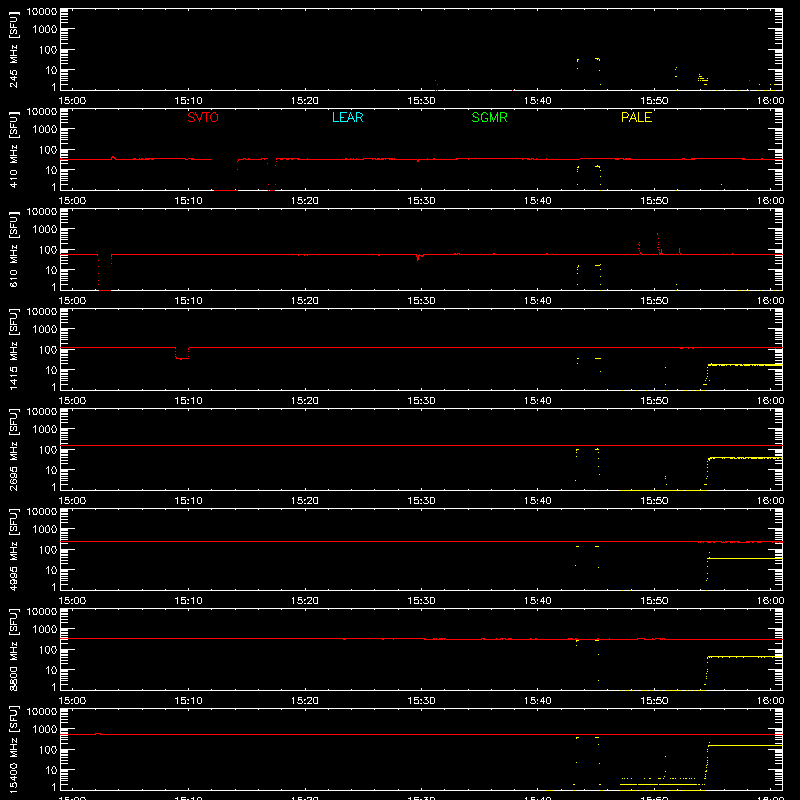Click the green SGMR station label
The image size is (800, 800).
(x=489, y=117)
